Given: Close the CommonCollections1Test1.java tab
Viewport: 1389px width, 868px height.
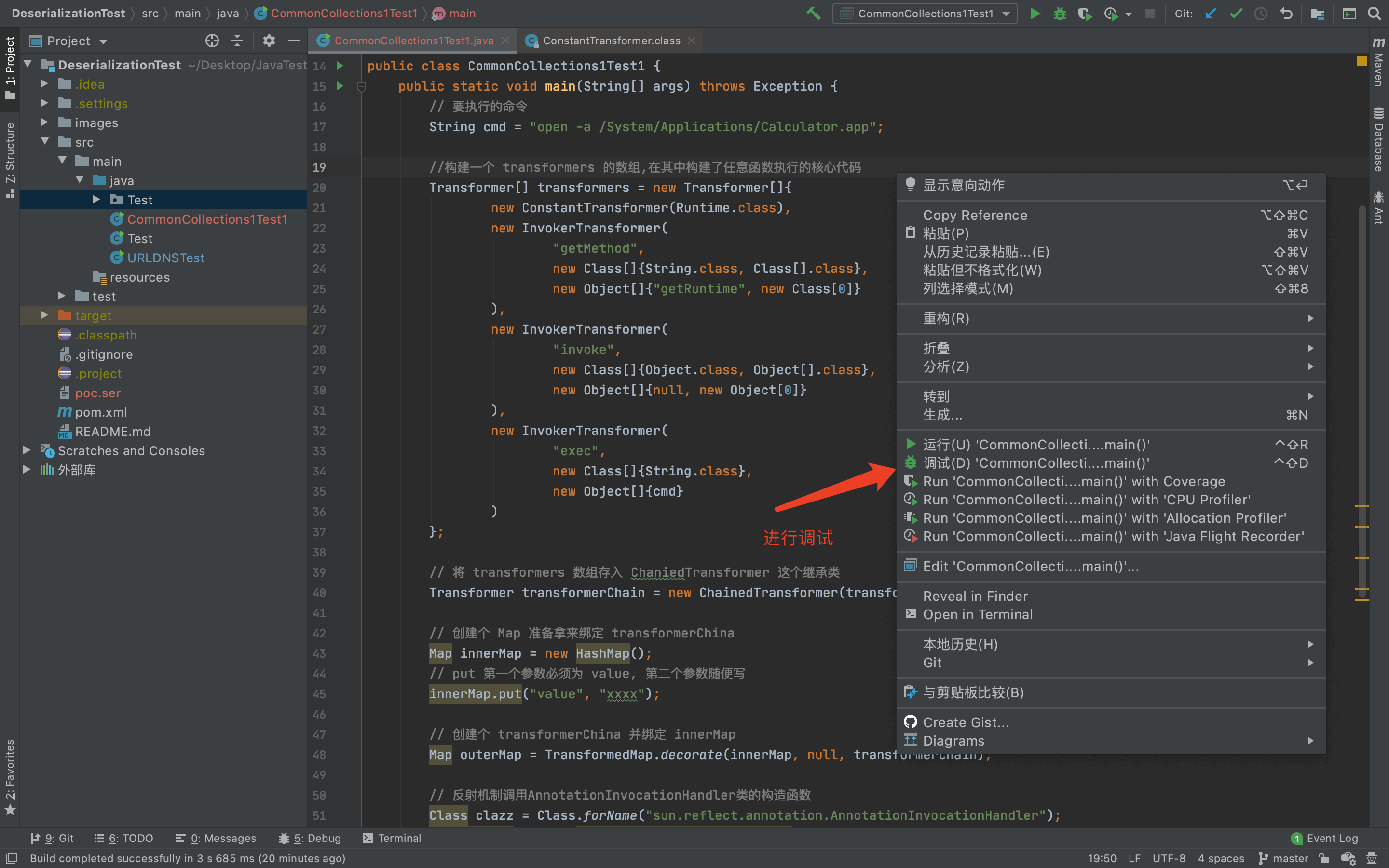Looking at the screenshot, I should tap(505, 41).
